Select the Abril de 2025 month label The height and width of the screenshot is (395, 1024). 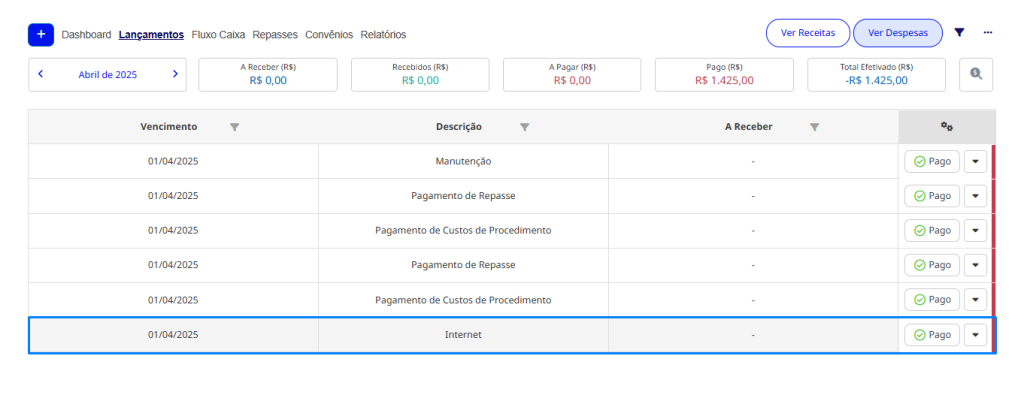click(108, 74)
